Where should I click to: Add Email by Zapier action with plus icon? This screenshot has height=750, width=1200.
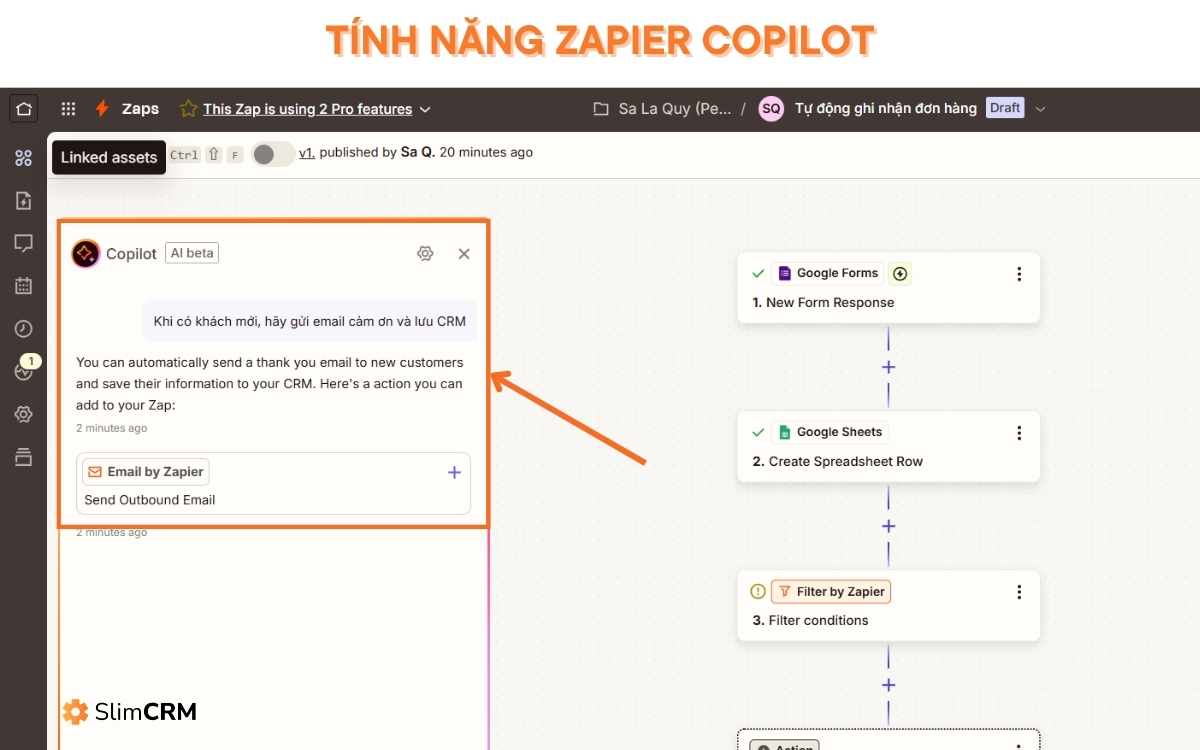[x=454, y=472]
